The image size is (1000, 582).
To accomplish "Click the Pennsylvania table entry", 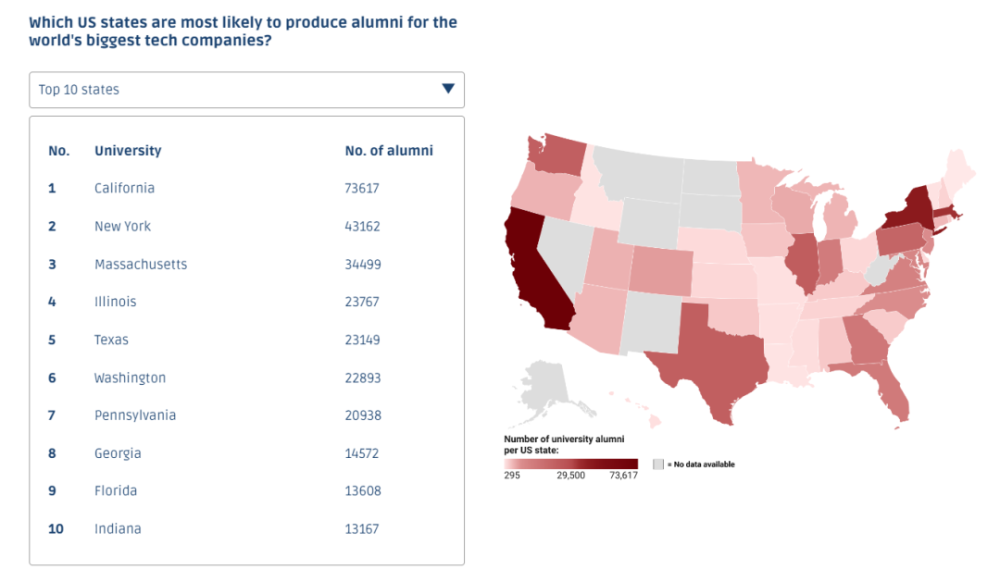I will pyautogui.click(x=135, y=415).
